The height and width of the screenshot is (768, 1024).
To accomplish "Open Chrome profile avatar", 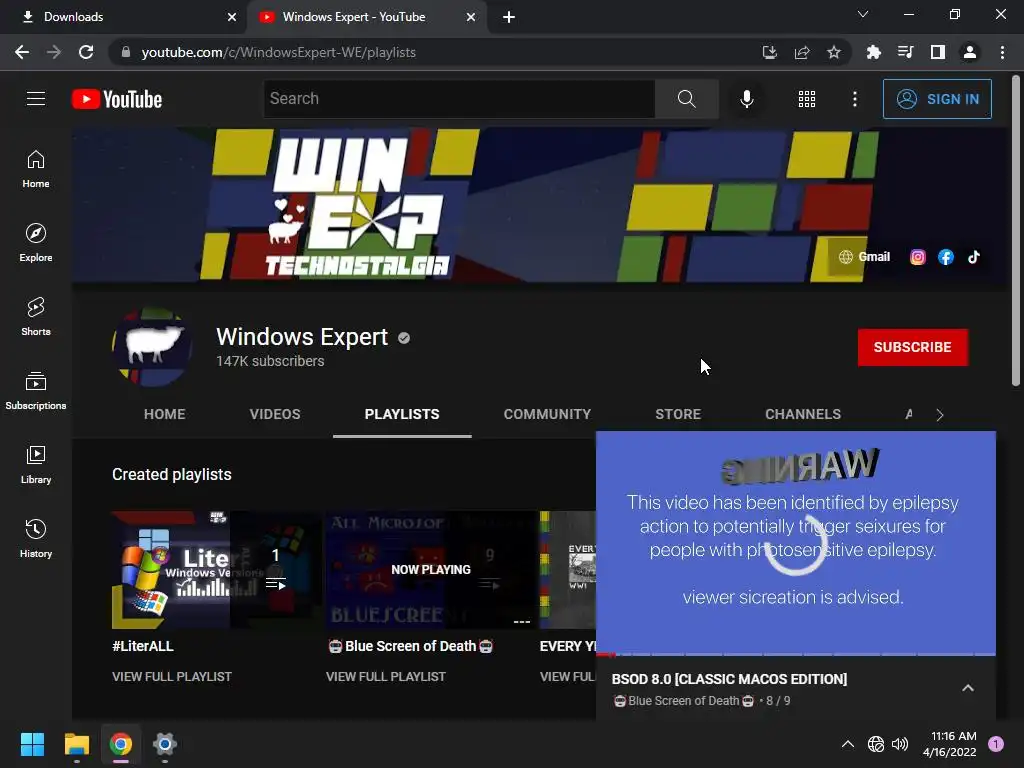I will (970, 52).
